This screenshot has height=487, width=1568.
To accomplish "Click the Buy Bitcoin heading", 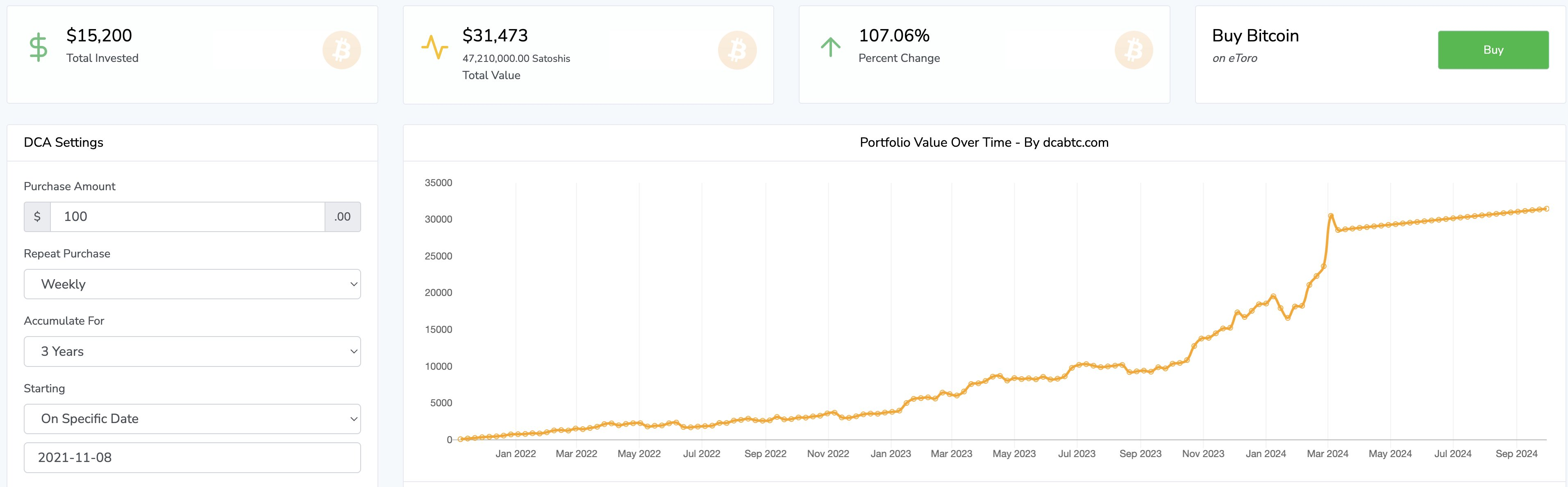I will point(1255,36).
